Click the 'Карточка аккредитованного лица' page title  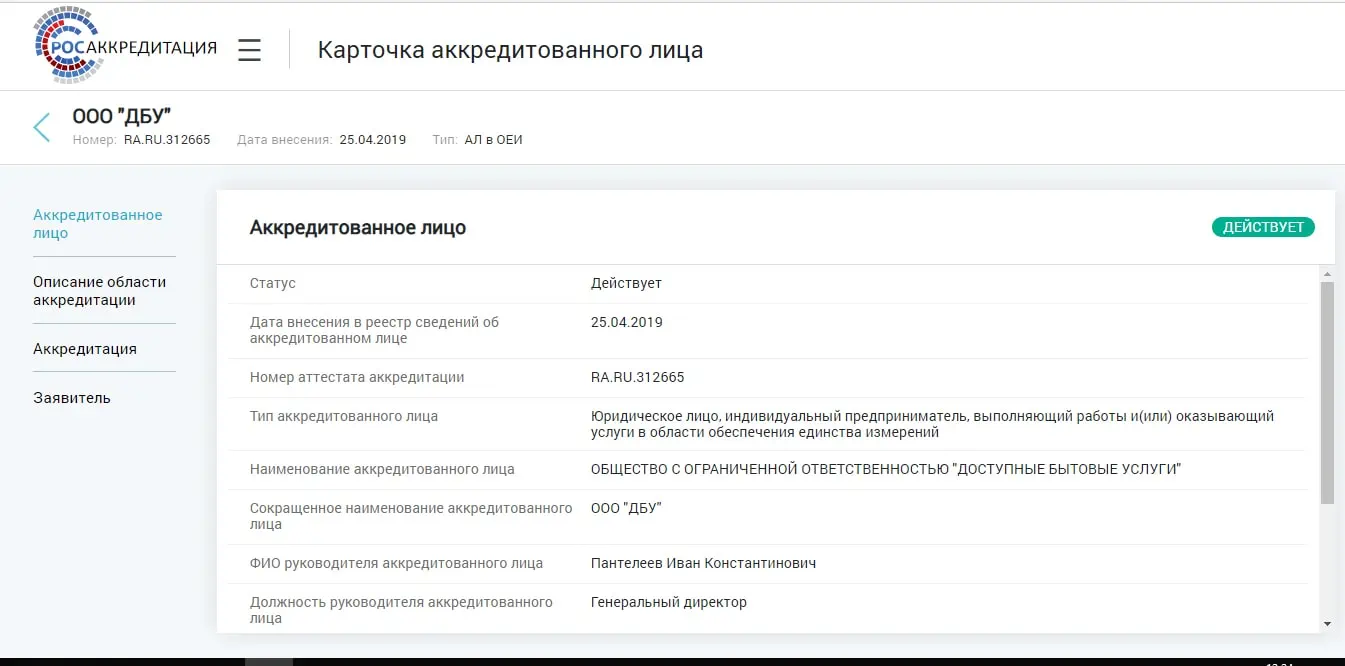coord(510,50)
